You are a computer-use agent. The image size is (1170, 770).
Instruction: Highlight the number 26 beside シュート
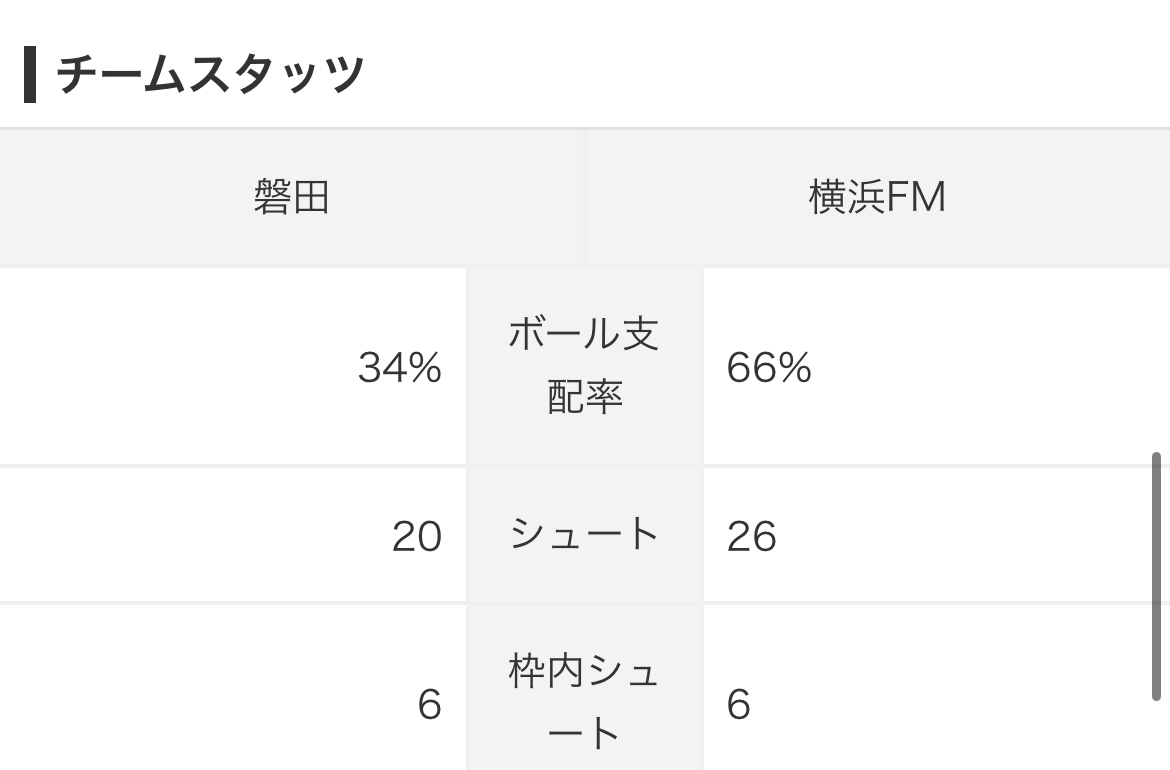click(752, 537)
